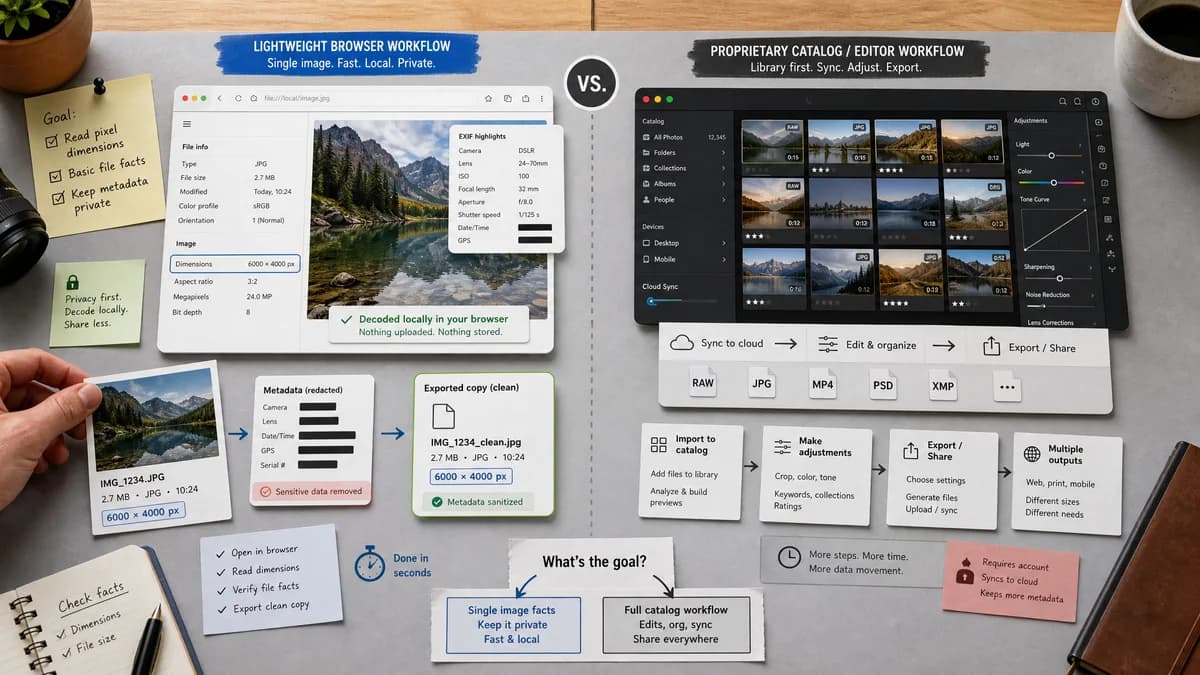Click the sliders icon beside Edit & organize
The height and width of the screenshot is (675, 1200).
click(828, 345)
